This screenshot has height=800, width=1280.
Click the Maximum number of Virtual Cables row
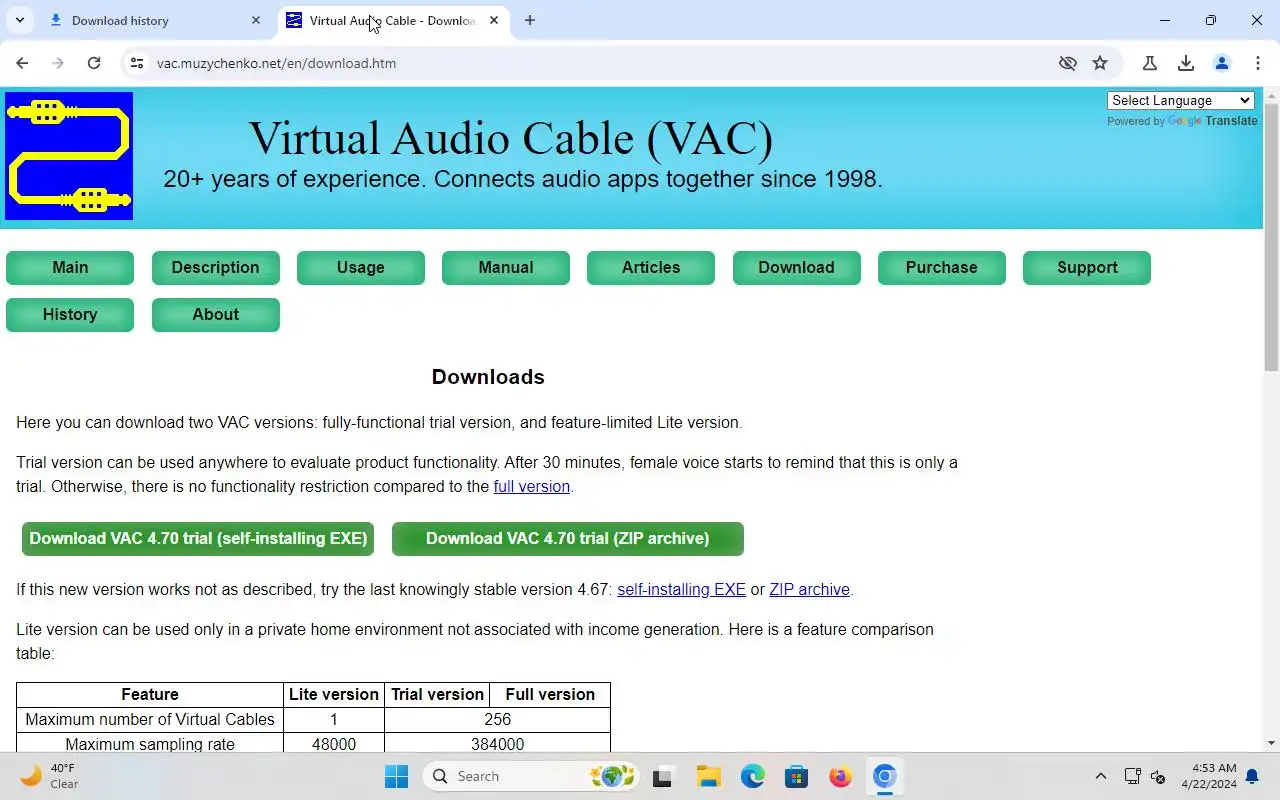[313, 720]
